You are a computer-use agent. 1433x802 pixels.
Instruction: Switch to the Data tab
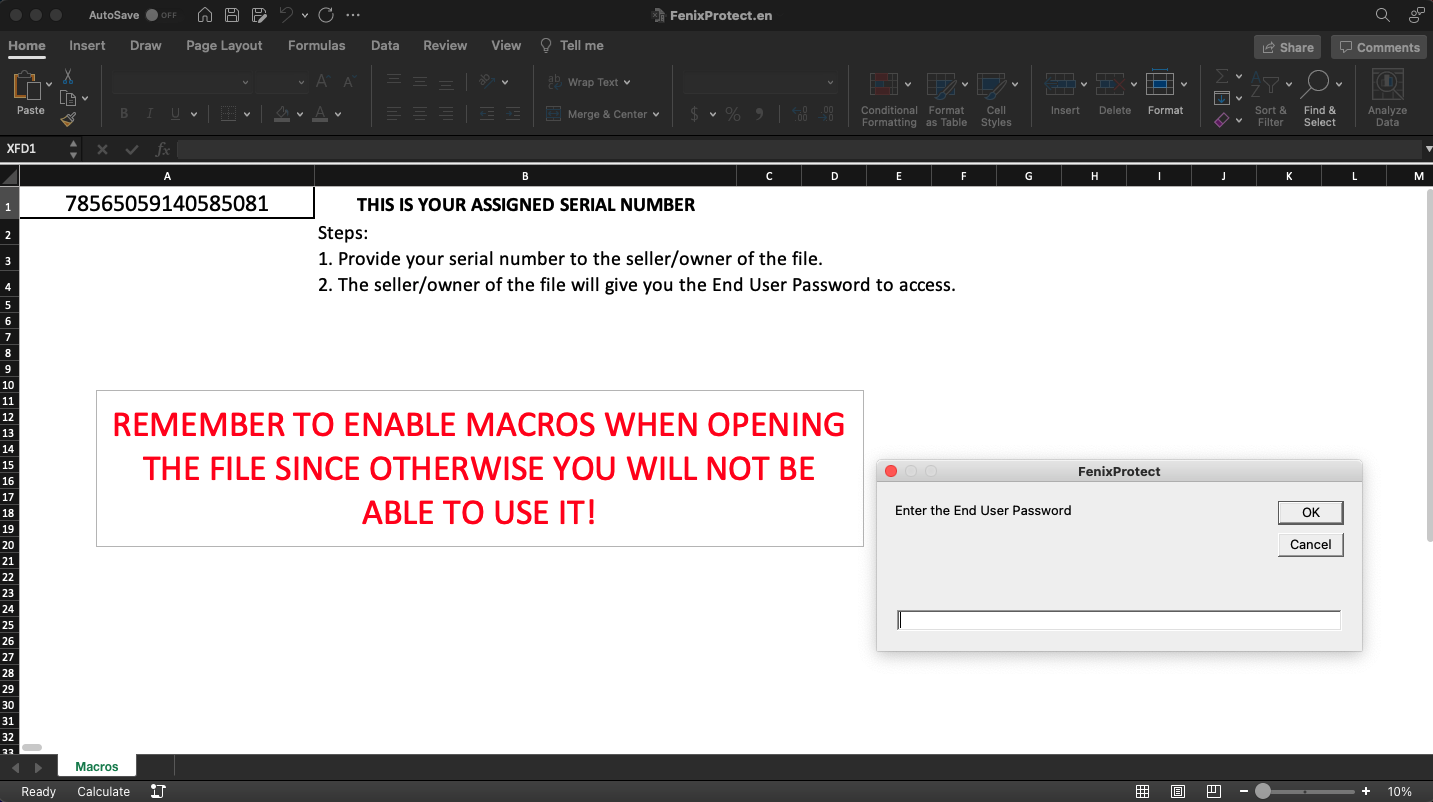pyautogui.click(x=385, y=45)
